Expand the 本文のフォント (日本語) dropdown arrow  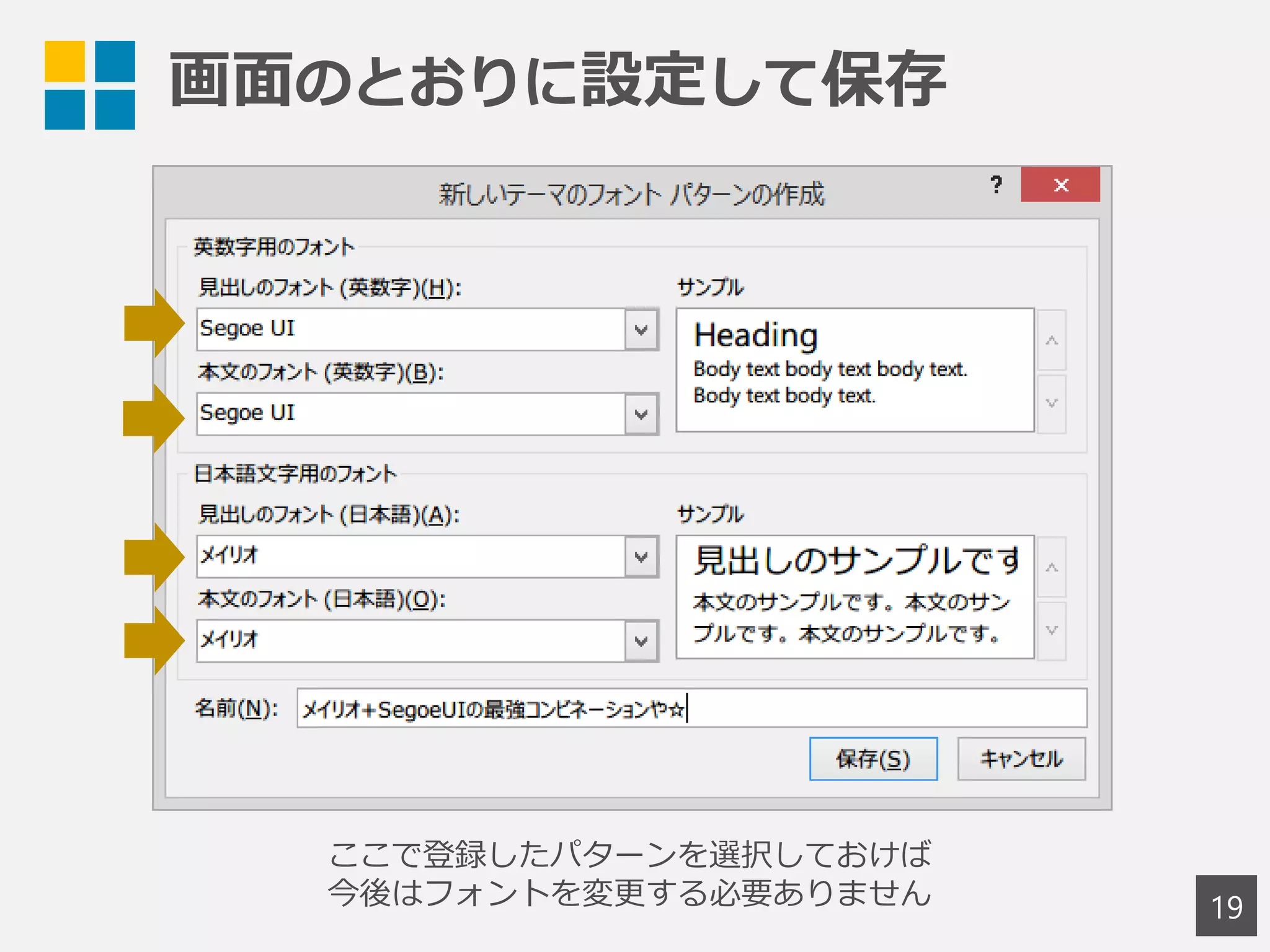click(641, 641)
